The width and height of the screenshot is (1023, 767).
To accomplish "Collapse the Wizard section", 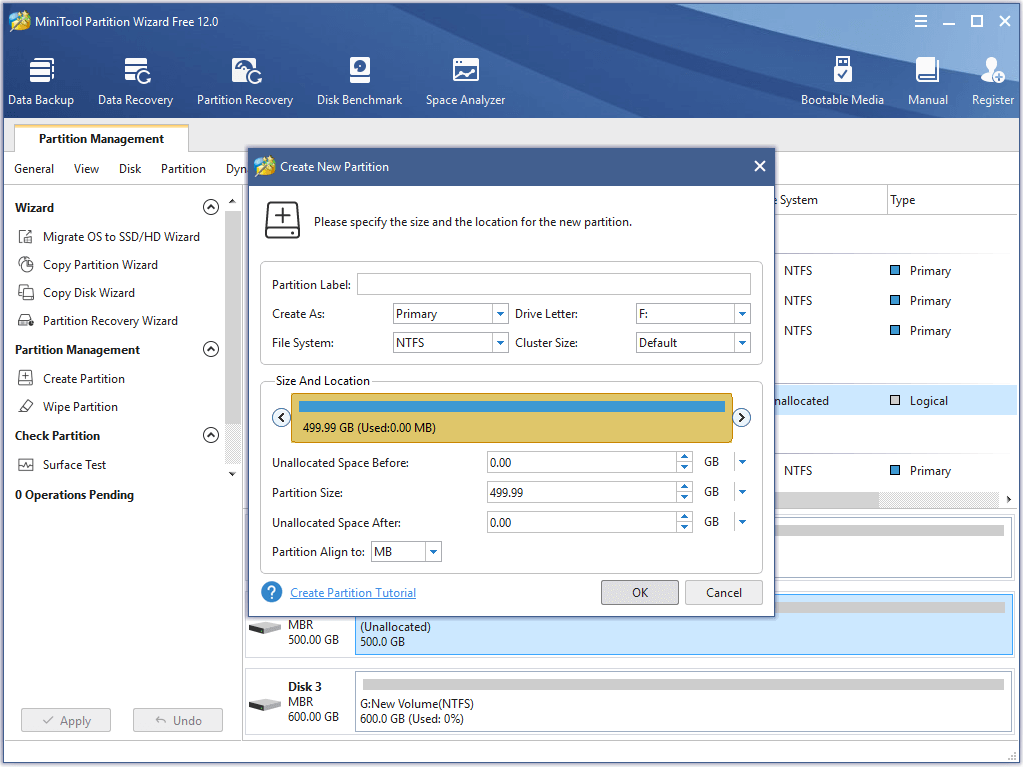I will tap(211, 207).
